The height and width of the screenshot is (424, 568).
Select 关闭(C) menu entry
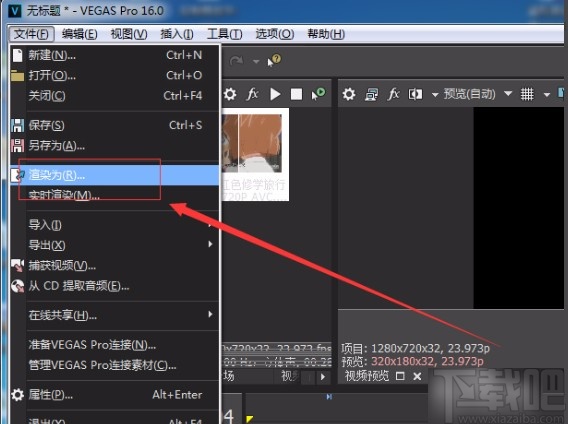pos(114,96)
